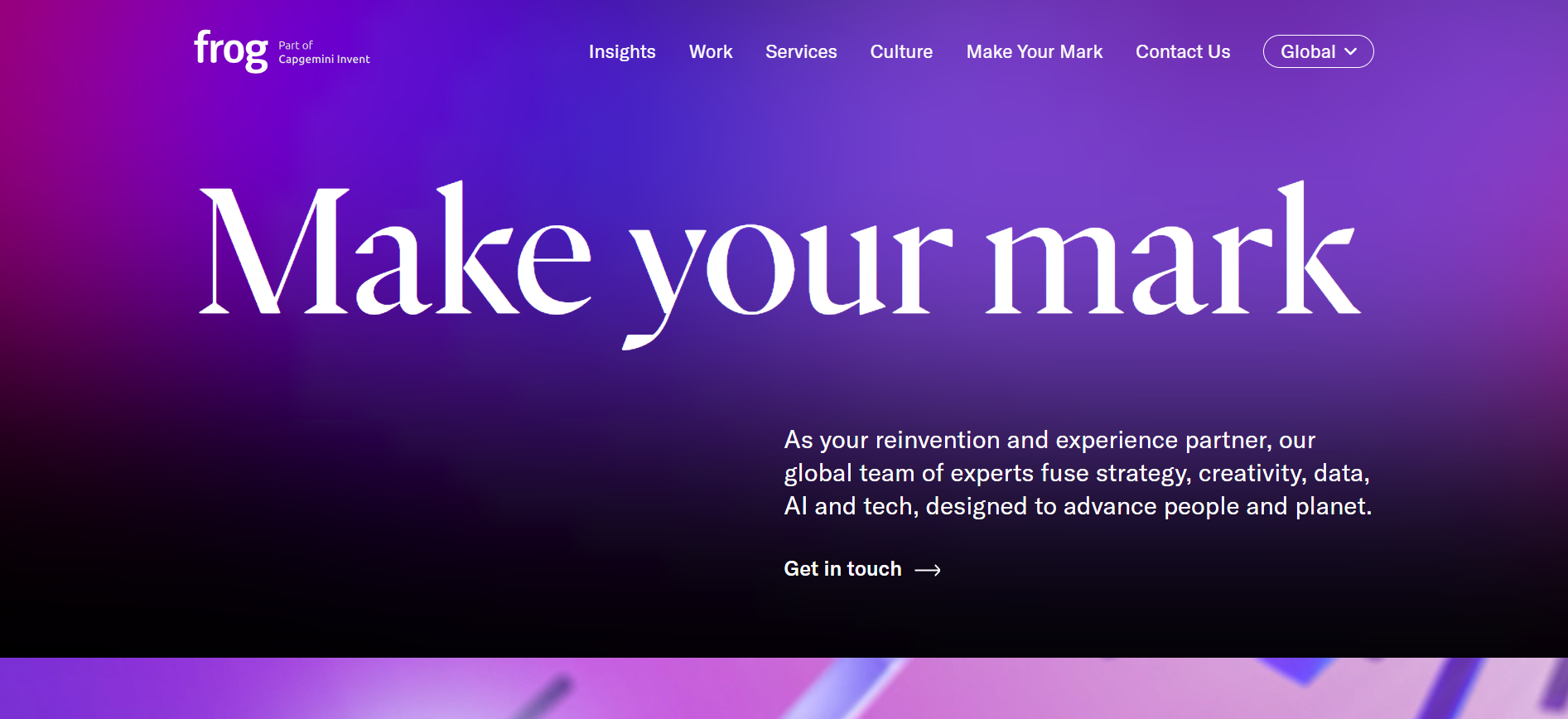Click the word "mark" in the large headline
Screen dimensions: 1568x719
(x=1172, y=253)
